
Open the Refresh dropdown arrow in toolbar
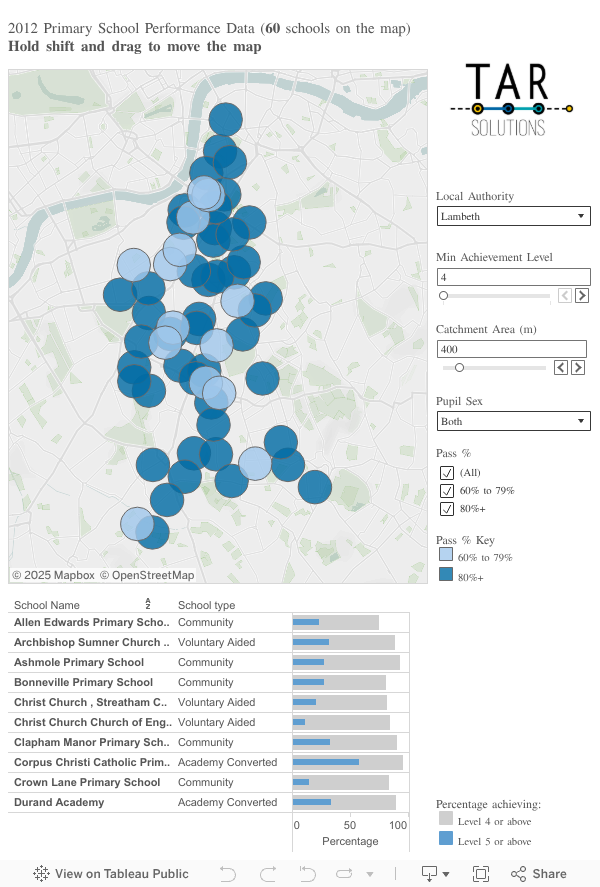tap(369, 873)
